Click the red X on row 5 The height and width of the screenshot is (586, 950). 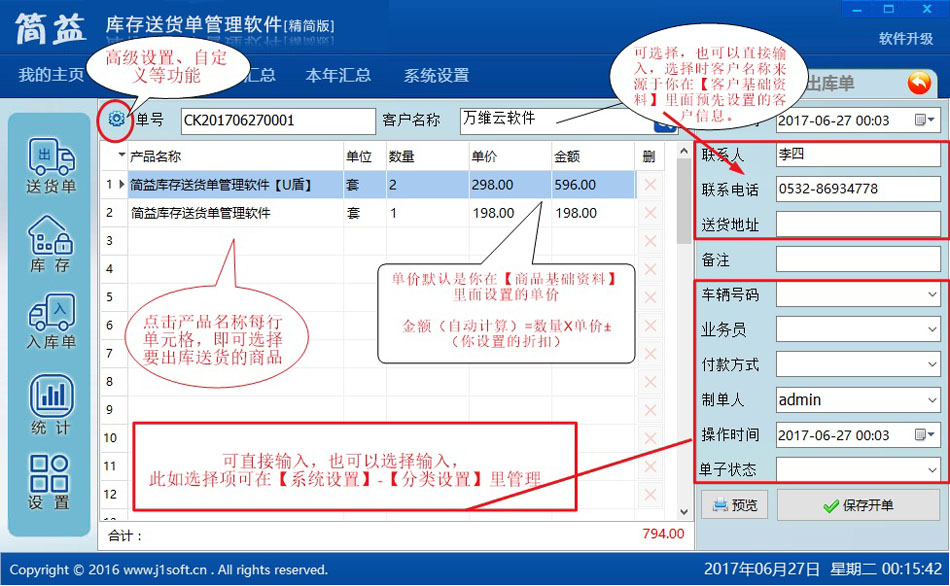[x=650, y=298]
